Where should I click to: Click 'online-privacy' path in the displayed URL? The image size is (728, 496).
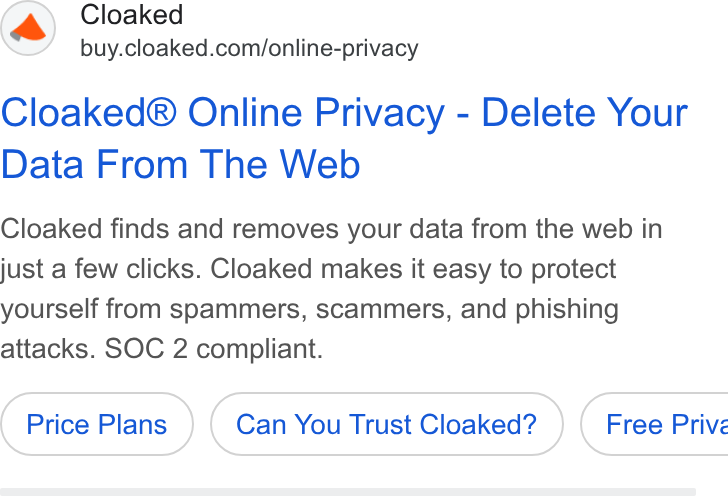[x=344, y=50]
